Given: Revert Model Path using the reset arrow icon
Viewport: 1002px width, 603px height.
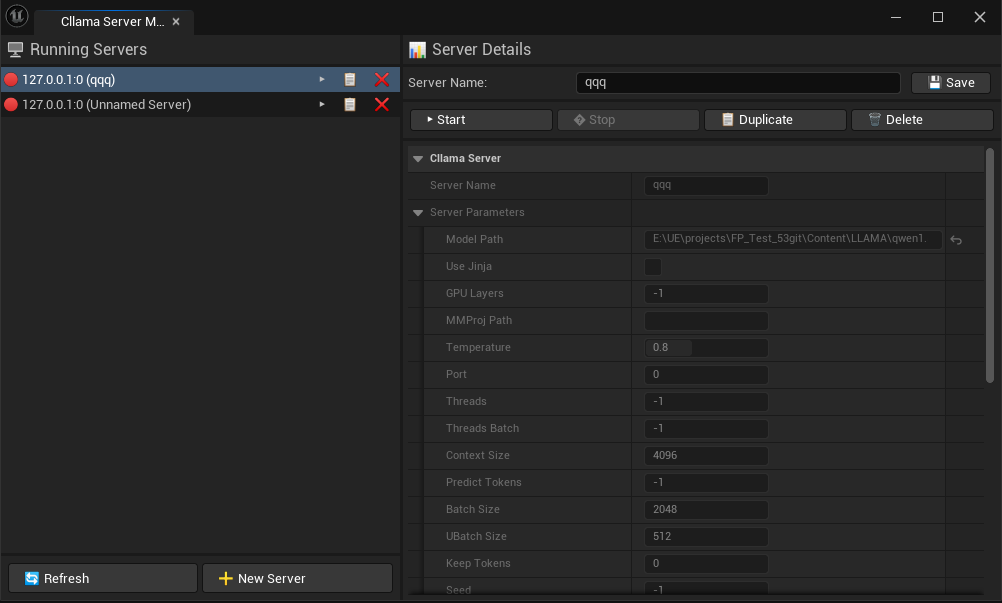Looking at the screenshot, I should (957, 239).
